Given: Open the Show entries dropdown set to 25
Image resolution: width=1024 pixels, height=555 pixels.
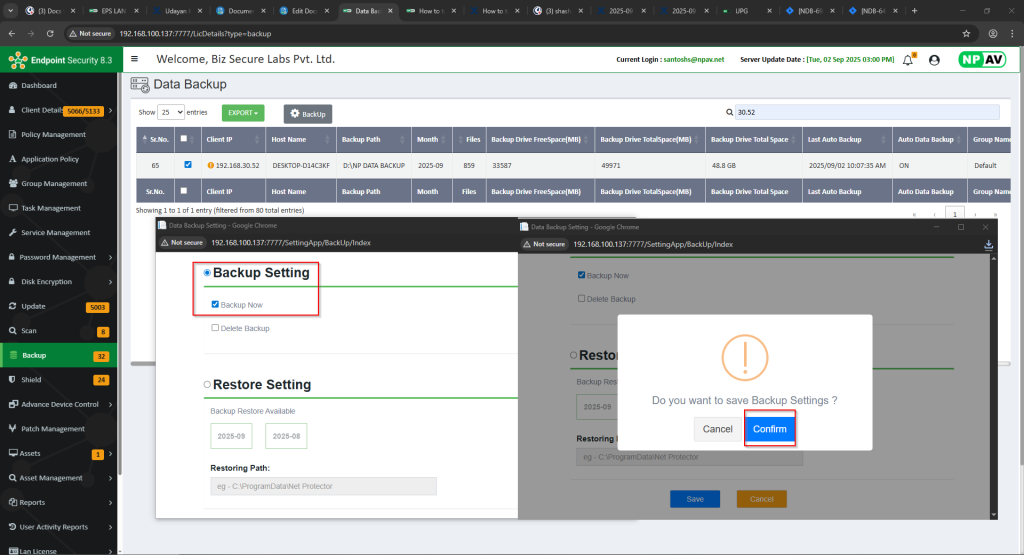Looking at the screenshot, I should pos(172,113).
